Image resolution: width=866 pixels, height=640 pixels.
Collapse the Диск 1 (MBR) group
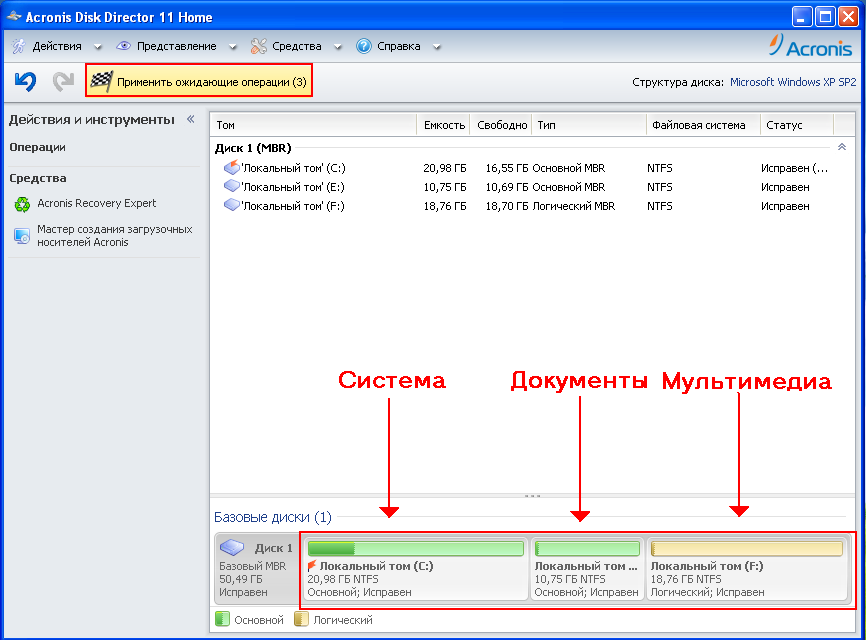(842, 147)
